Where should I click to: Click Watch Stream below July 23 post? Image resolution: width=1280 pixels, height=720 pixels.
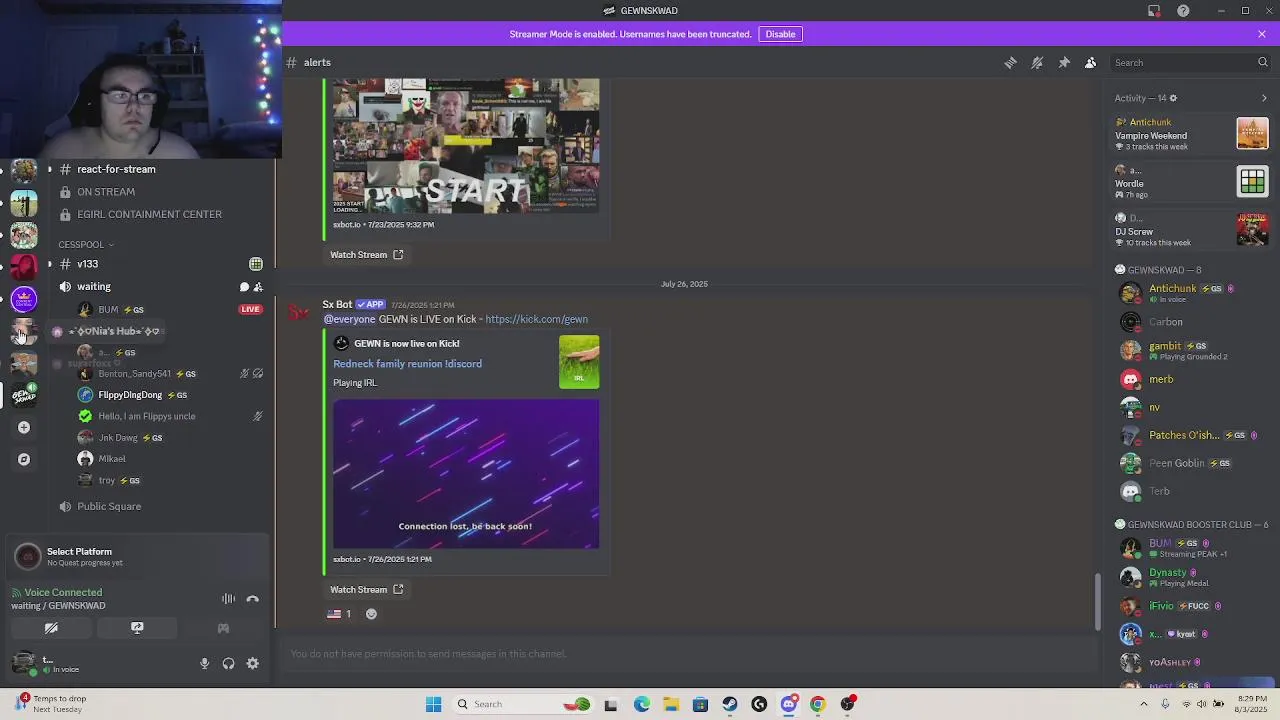367,255
